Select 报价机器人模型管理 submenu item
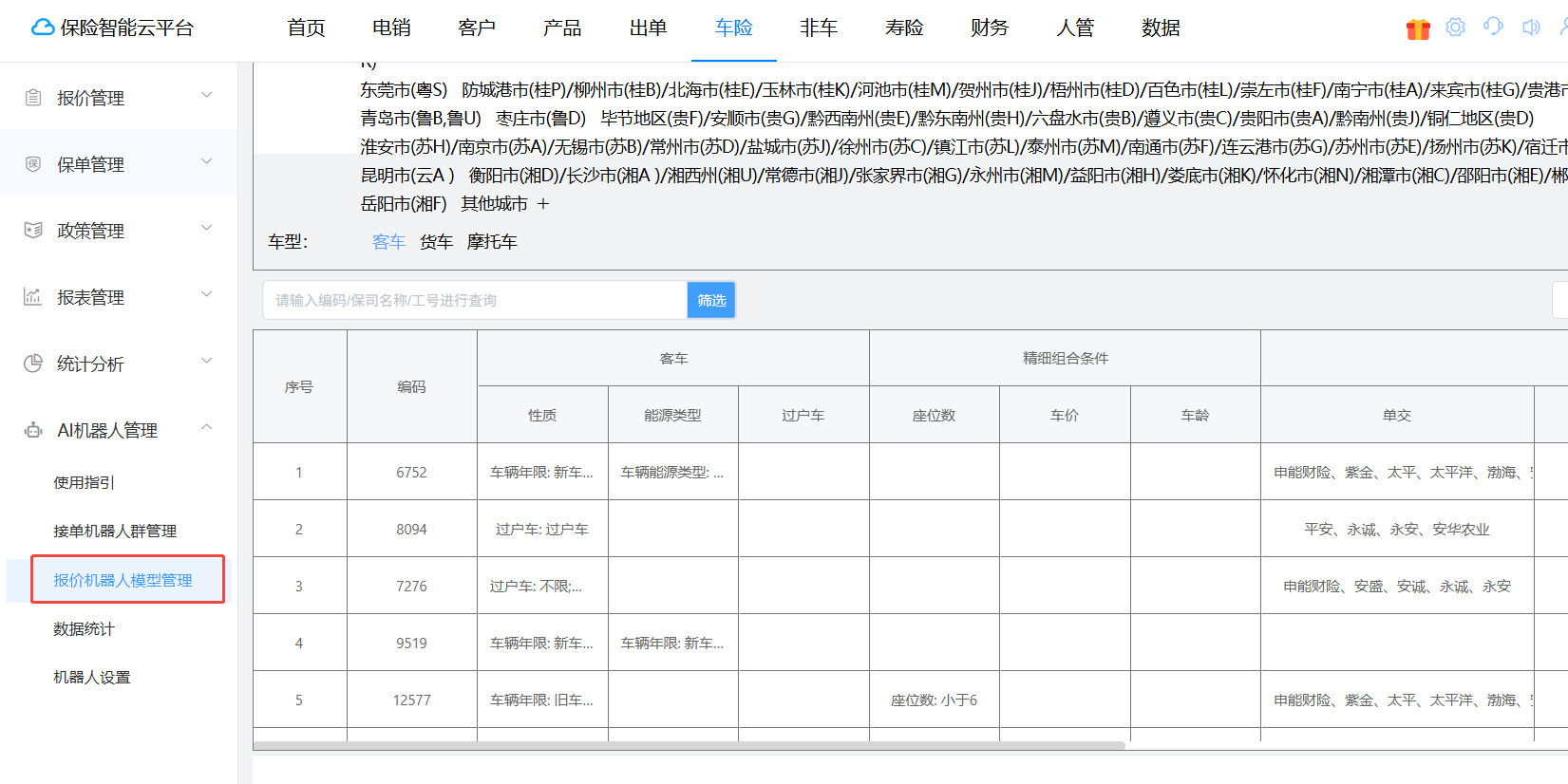The image size is (1568, 784). pos(123,580)
